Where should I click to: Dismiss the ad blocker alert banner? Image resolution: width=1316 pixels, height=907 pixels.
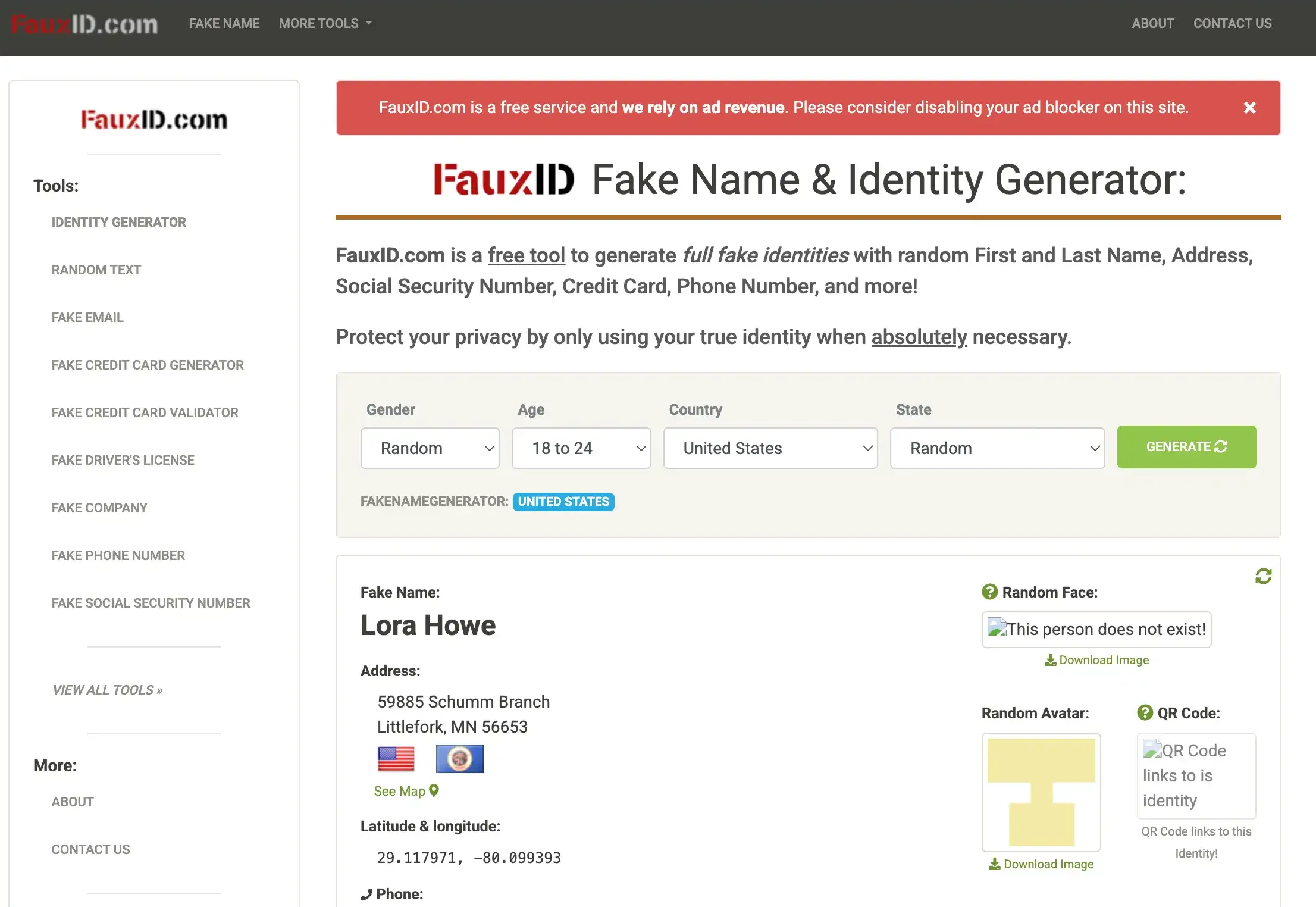click(1249, 108)
